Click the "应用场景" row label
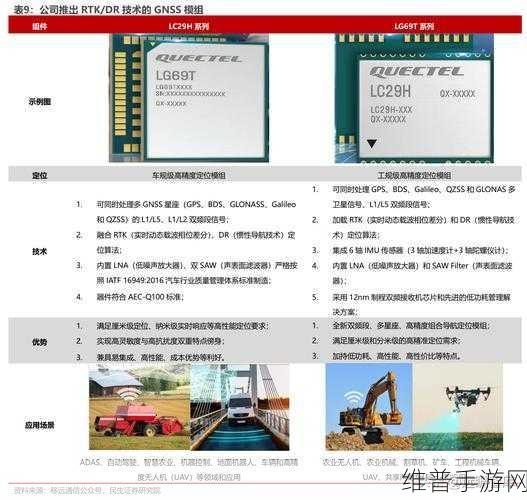Viewport: 527px width, 500px height. pos(40,425)
